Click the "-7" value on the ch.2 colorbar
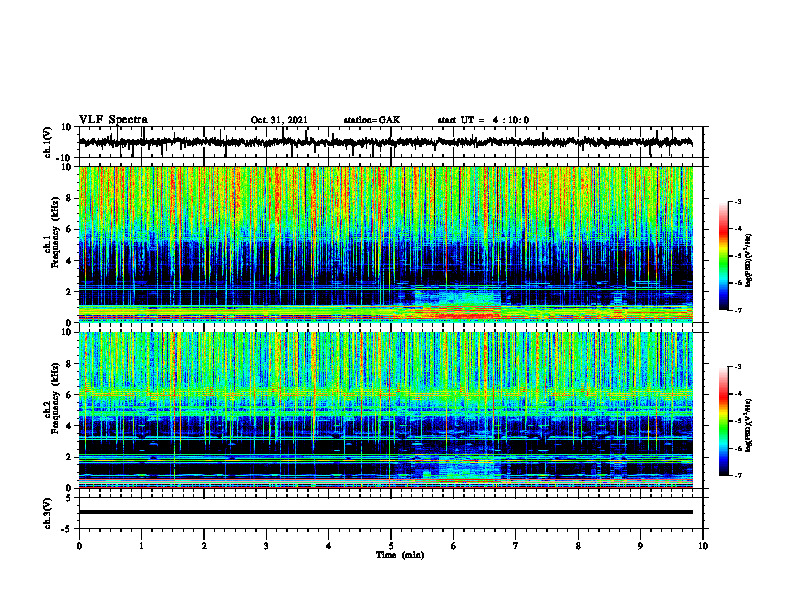 tap(737, 475)
